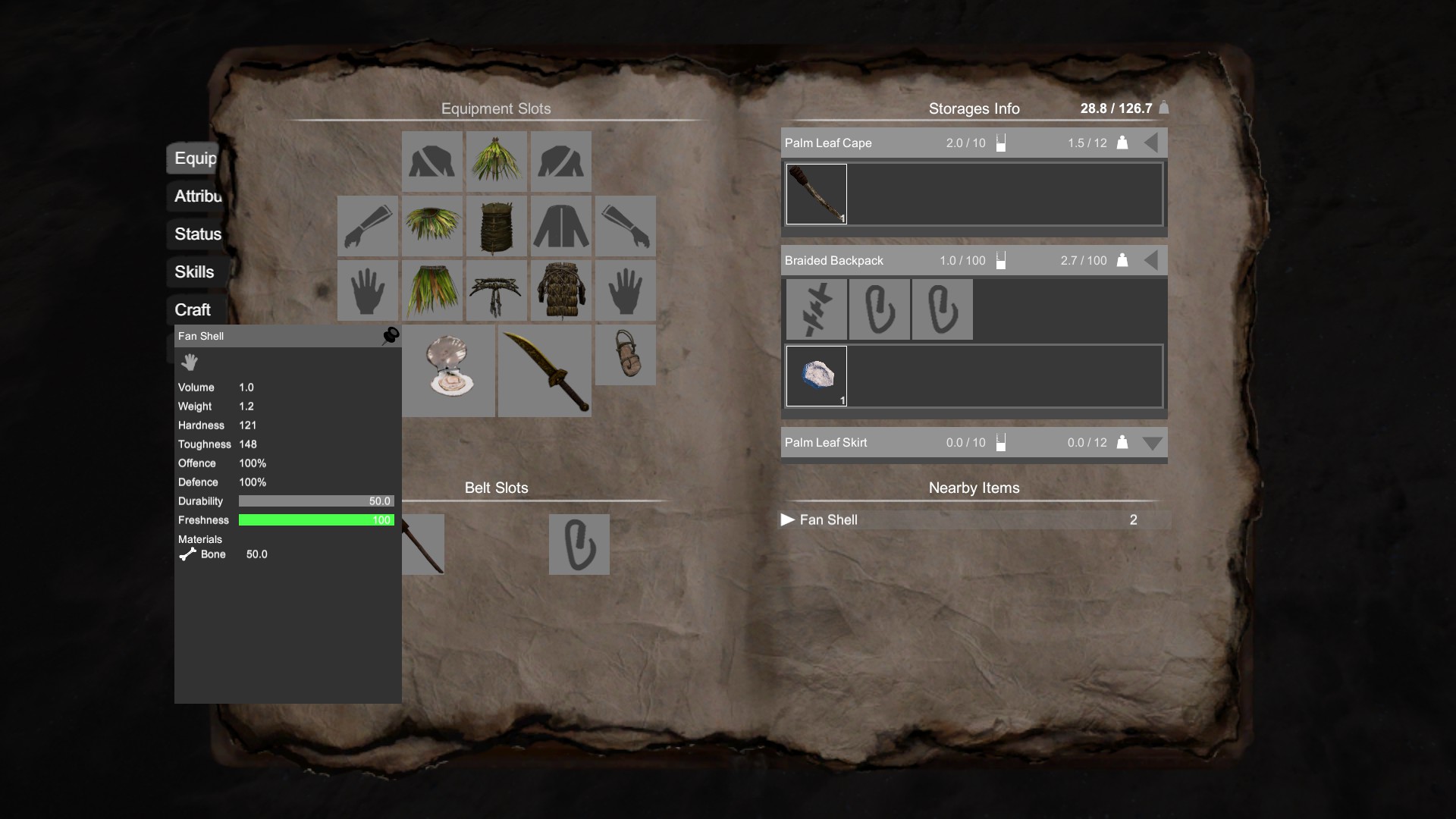Switch to the Skills tab

click(194, 271)
